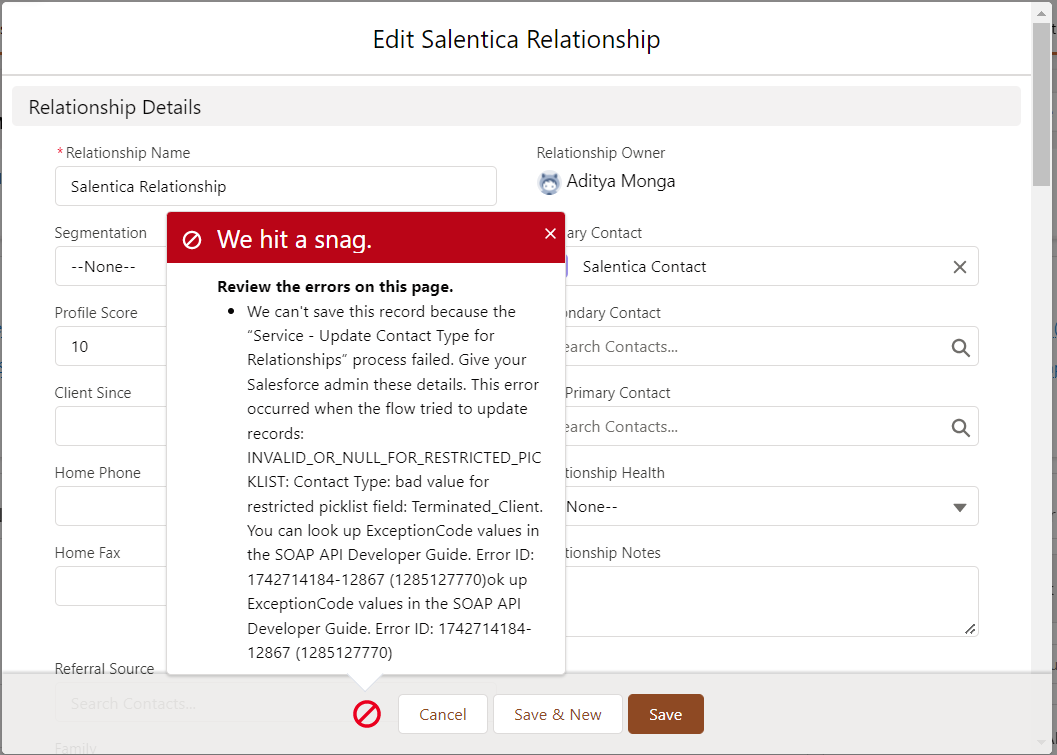Click the Relationship Owner label
1057x755 pixels.
(x=601, y=153)
